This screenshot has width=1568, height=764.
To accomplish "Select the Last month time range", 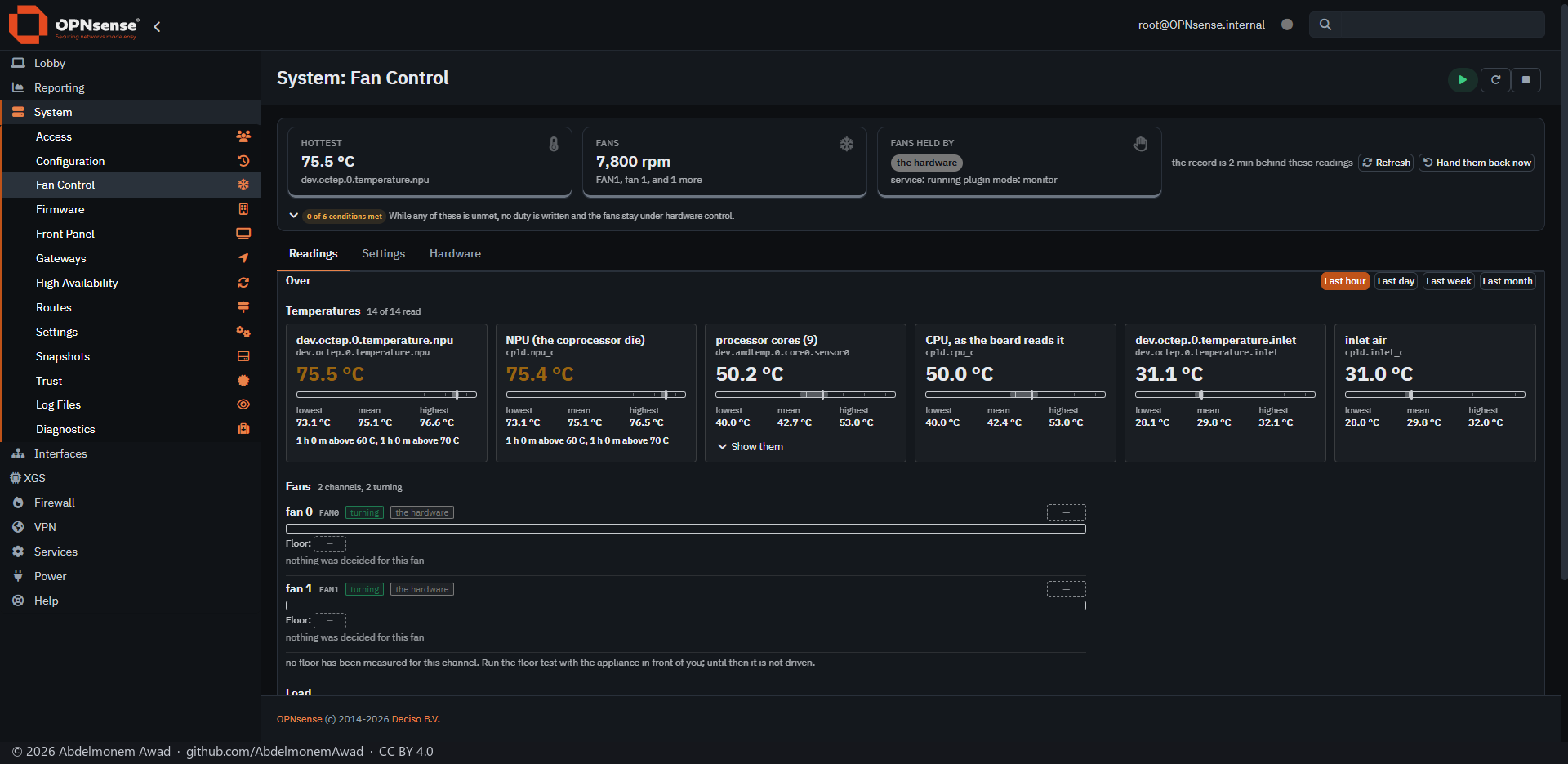I will pyautogui.click(x=1508, y=281).
